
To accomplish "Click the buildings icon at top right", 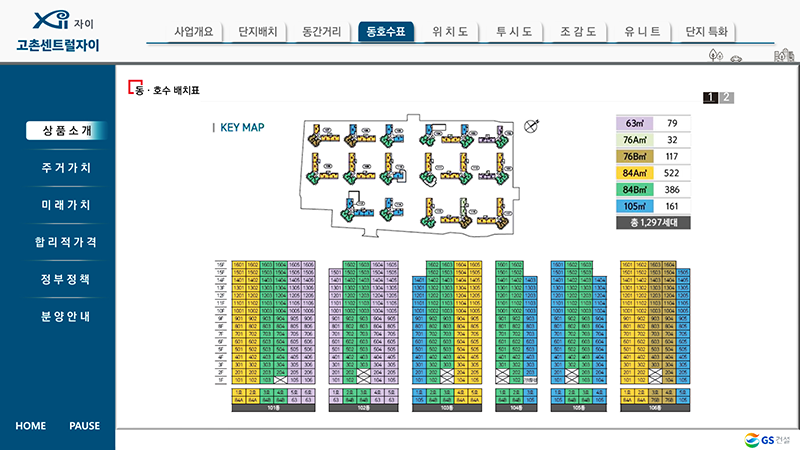I will [784, 55].
